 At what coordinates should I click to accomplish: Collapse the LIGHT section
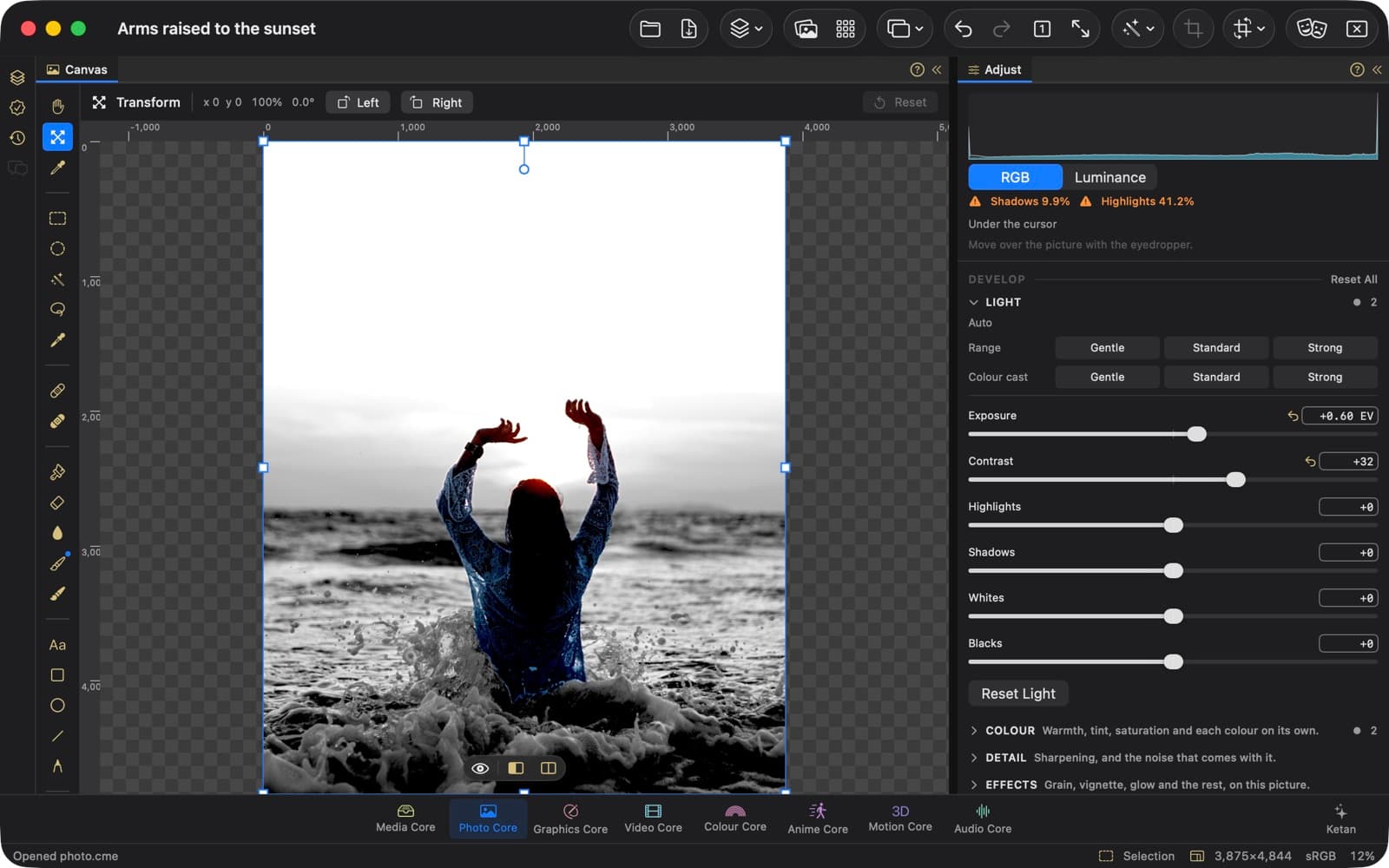click(x=973, y=302)
